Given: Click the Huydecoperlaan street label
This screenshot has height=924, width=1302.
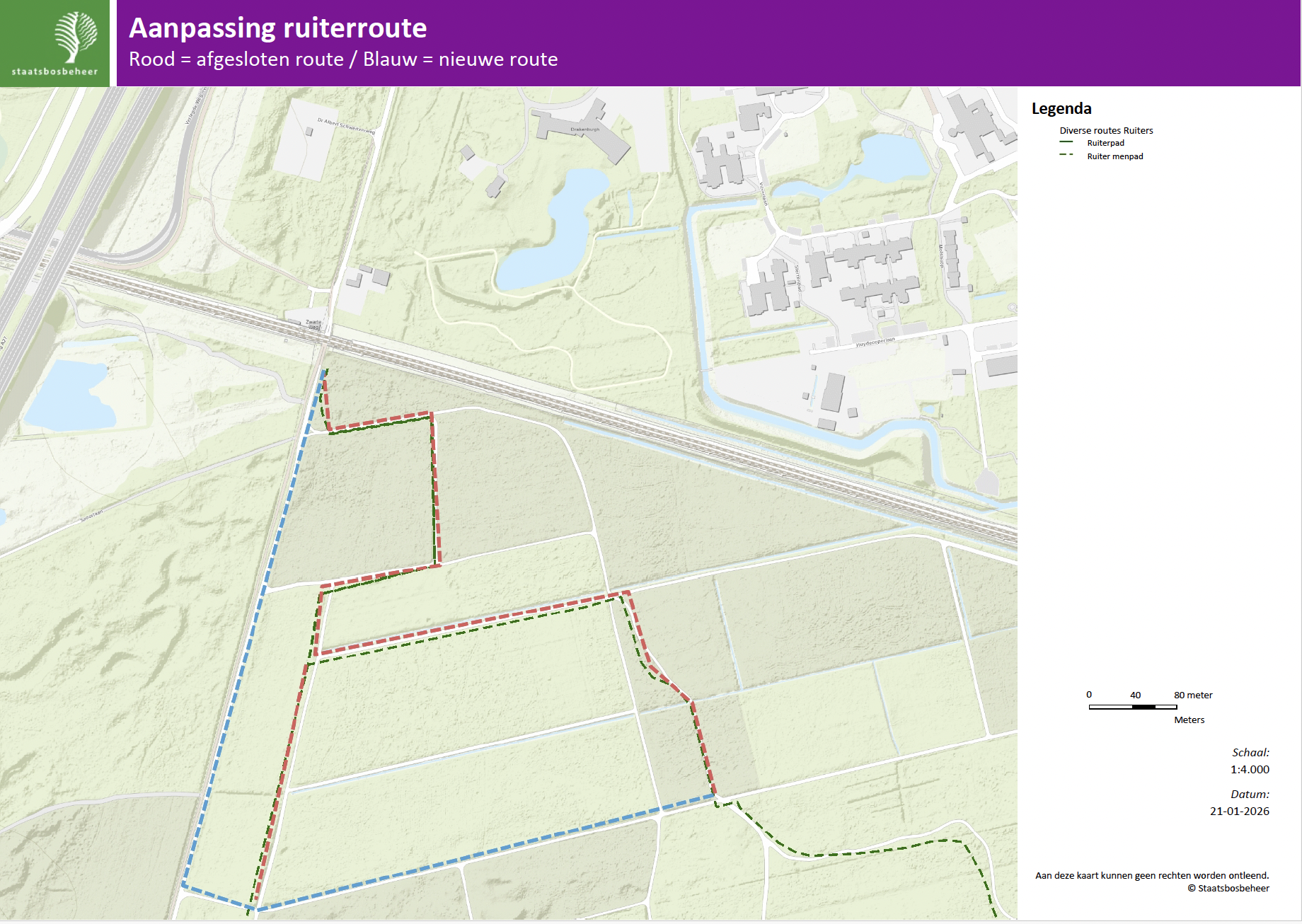Looking at the screenshot, I should [875, 342].
